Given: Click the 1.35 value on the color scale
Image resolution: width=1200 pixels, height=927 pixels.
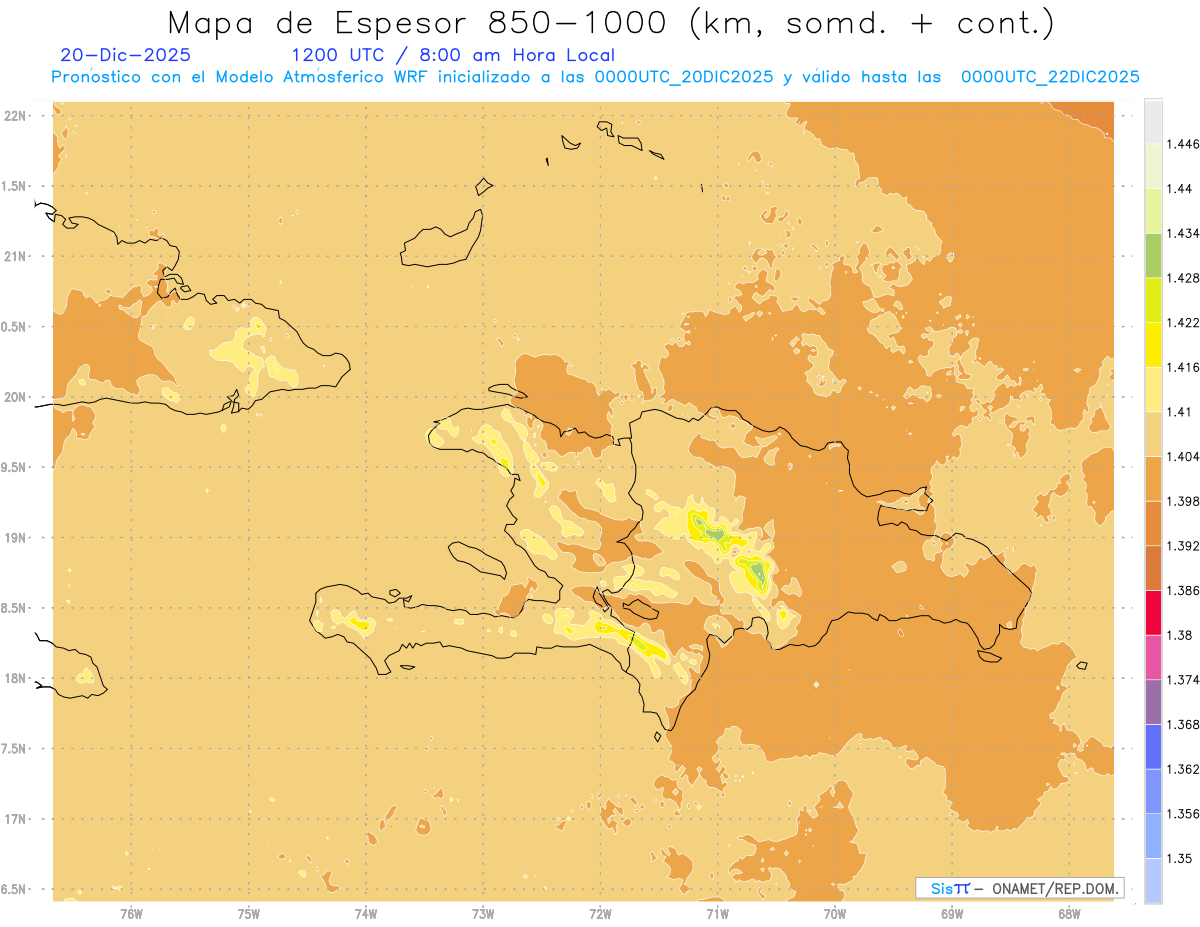Looking at the screenshot, I should click(1179, 859).
